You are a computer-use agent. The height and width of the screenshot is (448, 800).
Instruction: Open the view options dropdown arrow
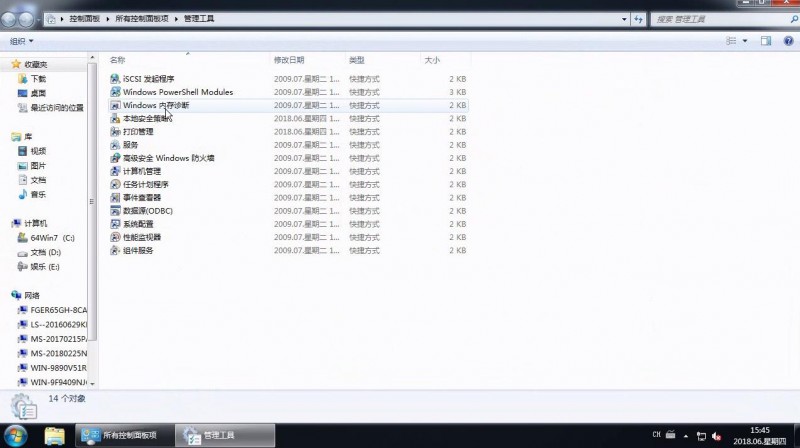pyautogui.click(x=745, y=41)
